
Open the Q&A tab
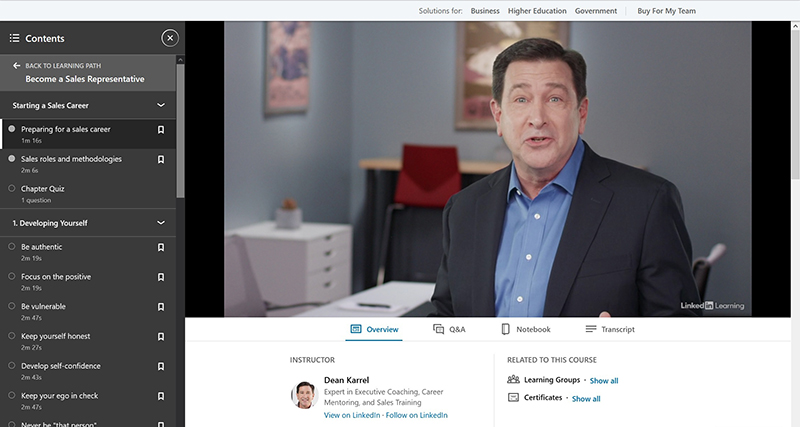(x=449, y=330)
